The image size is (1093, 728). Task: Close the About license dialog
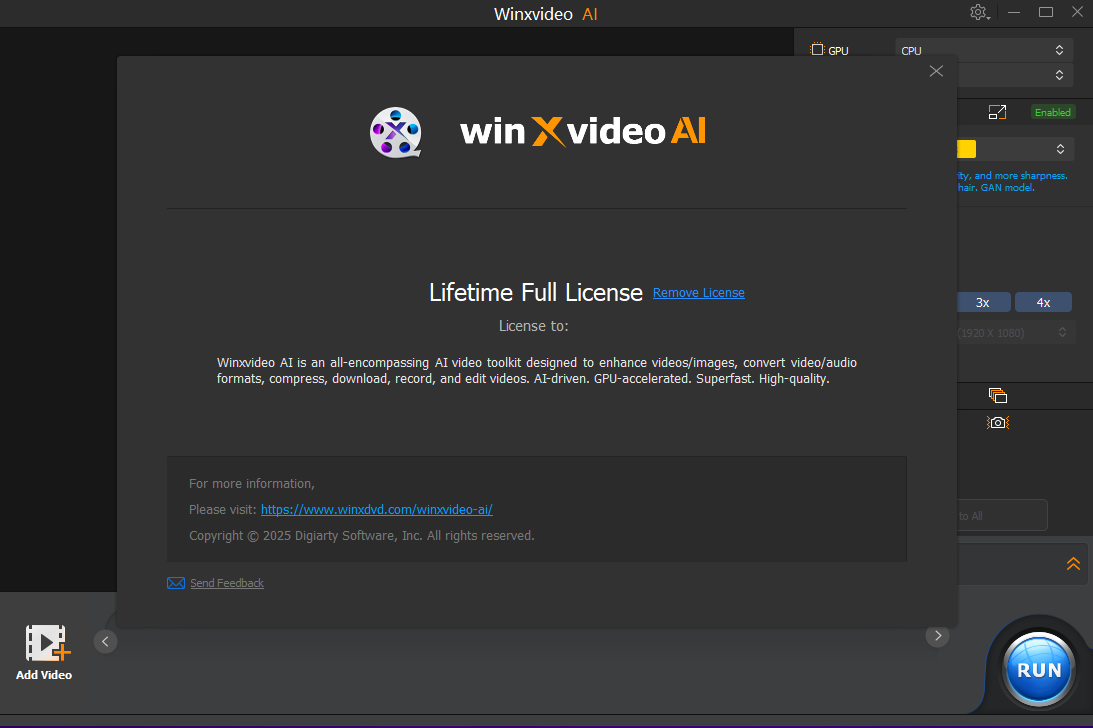tap(936, 71)
